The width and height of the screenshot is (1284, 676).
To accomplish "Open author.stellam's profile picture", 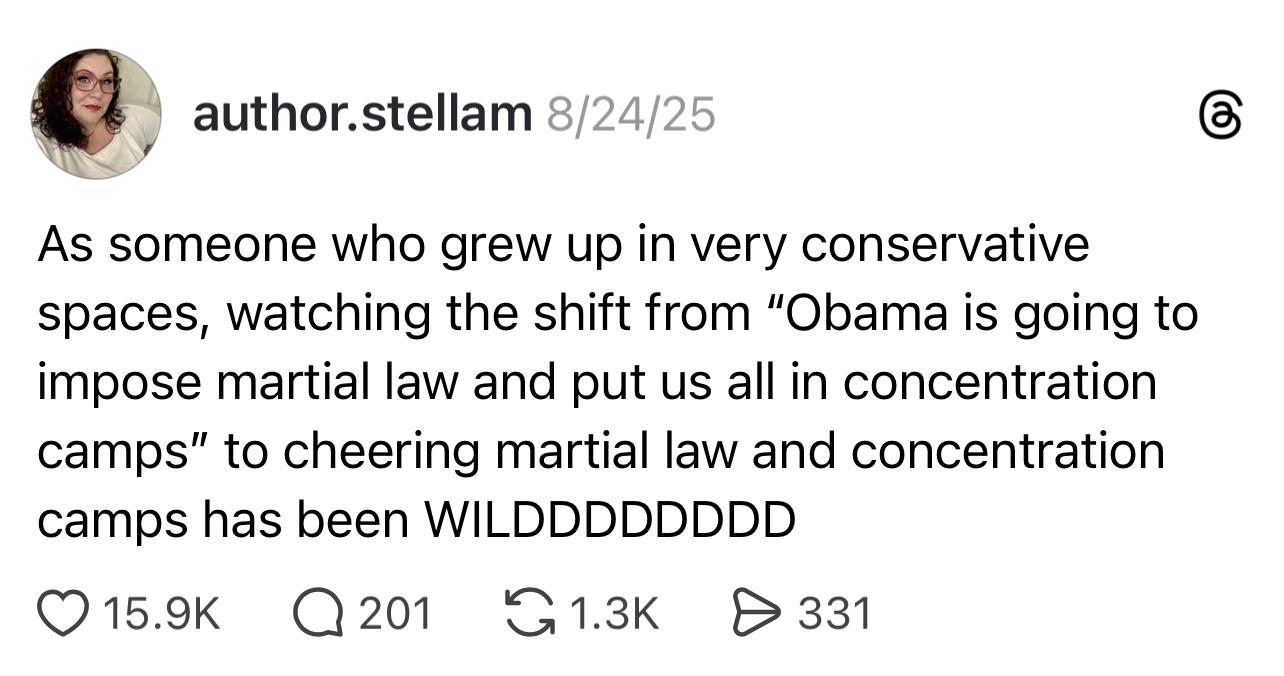I will coord(96,114).
